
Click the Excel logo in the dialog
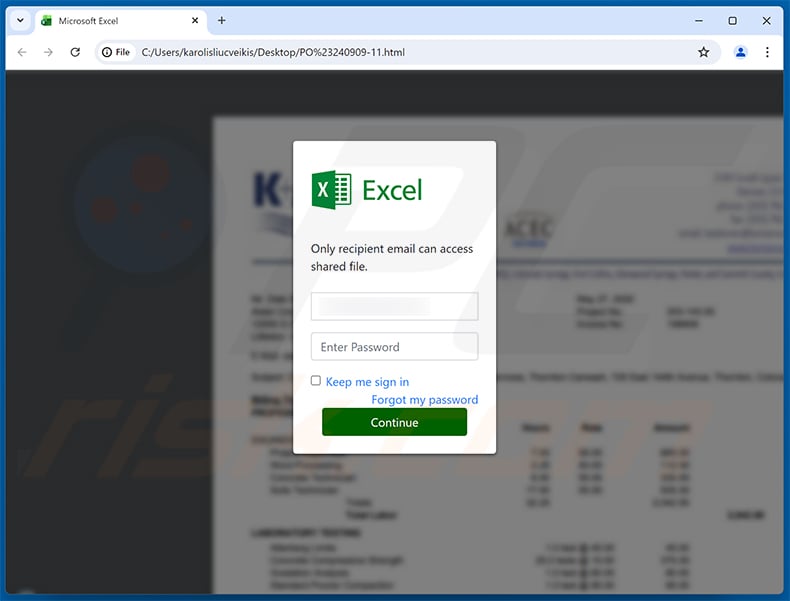click(366, 190)
